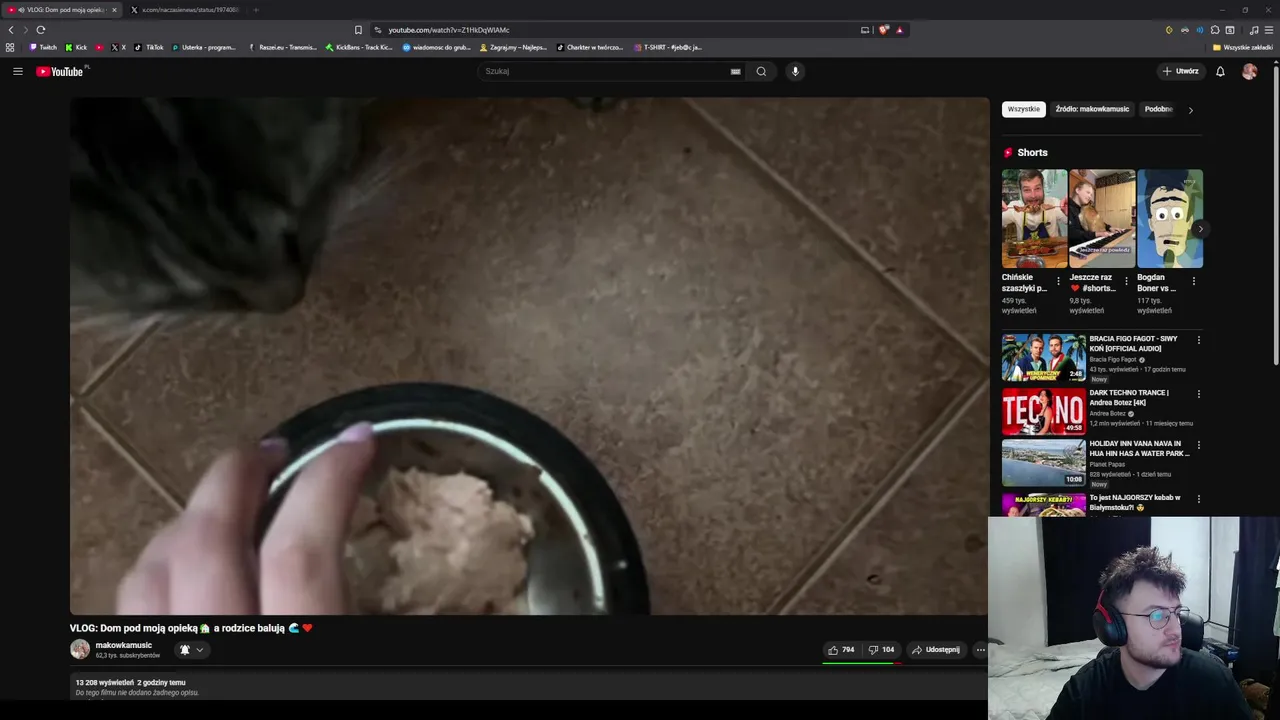Like the video with thumbs up
This screenshot has height=720, width=1280.
point(840,650)
